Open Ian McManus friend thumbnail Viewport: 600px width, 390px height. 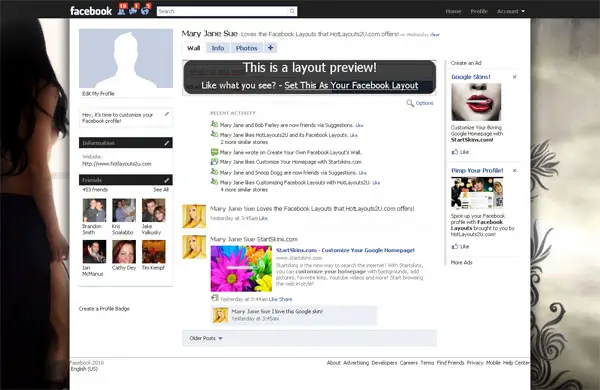[95, 251]
